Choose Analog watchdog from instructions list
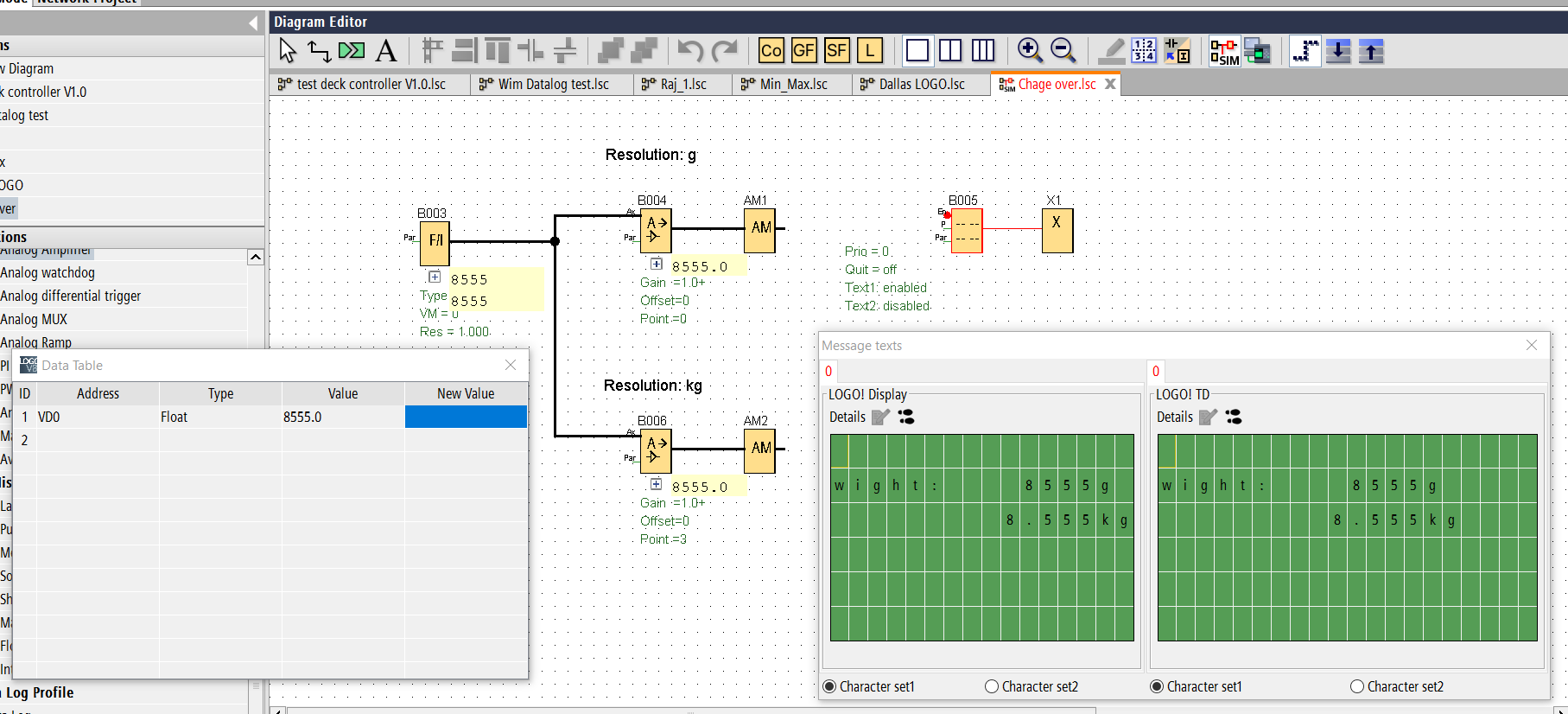1568x714 pixels. point(48,272)
